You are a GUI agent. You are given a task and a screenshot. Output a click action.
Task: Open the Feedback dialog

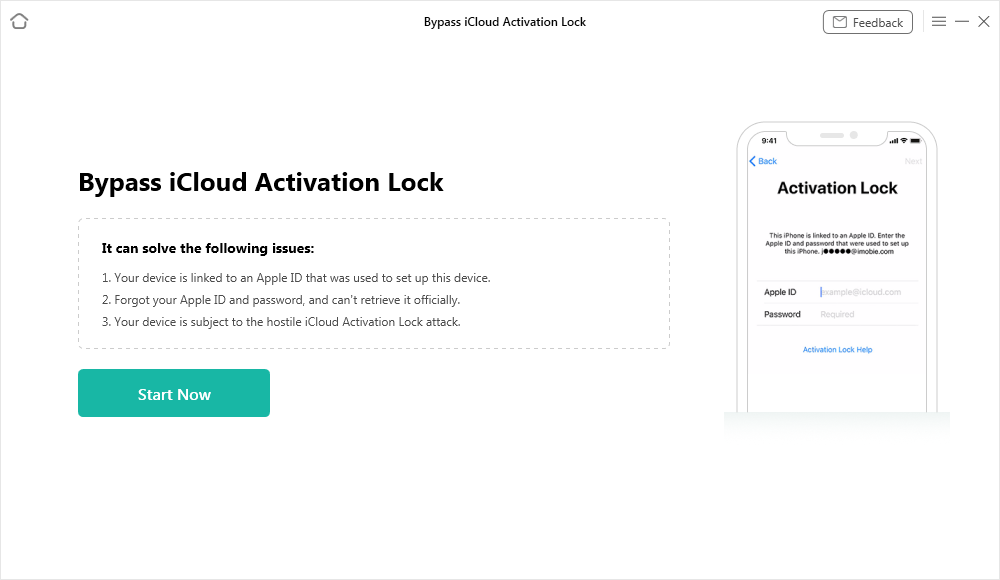(868, 21)
